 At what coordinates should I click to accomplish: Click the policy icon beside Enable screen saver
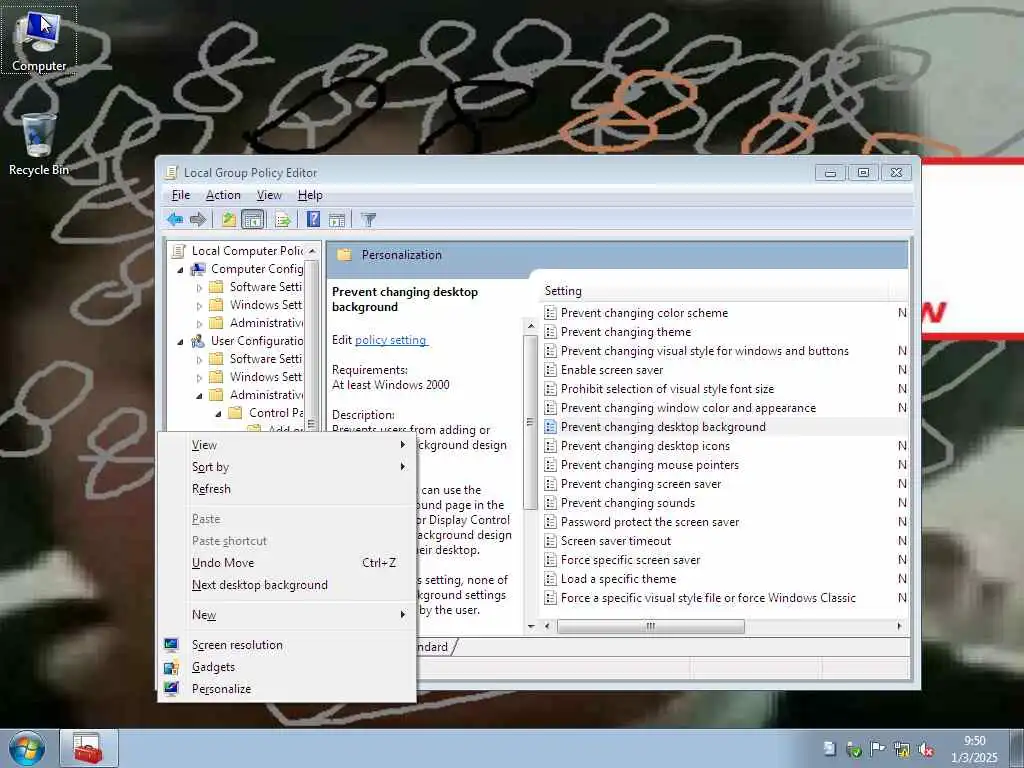click(x=551, y=370)
